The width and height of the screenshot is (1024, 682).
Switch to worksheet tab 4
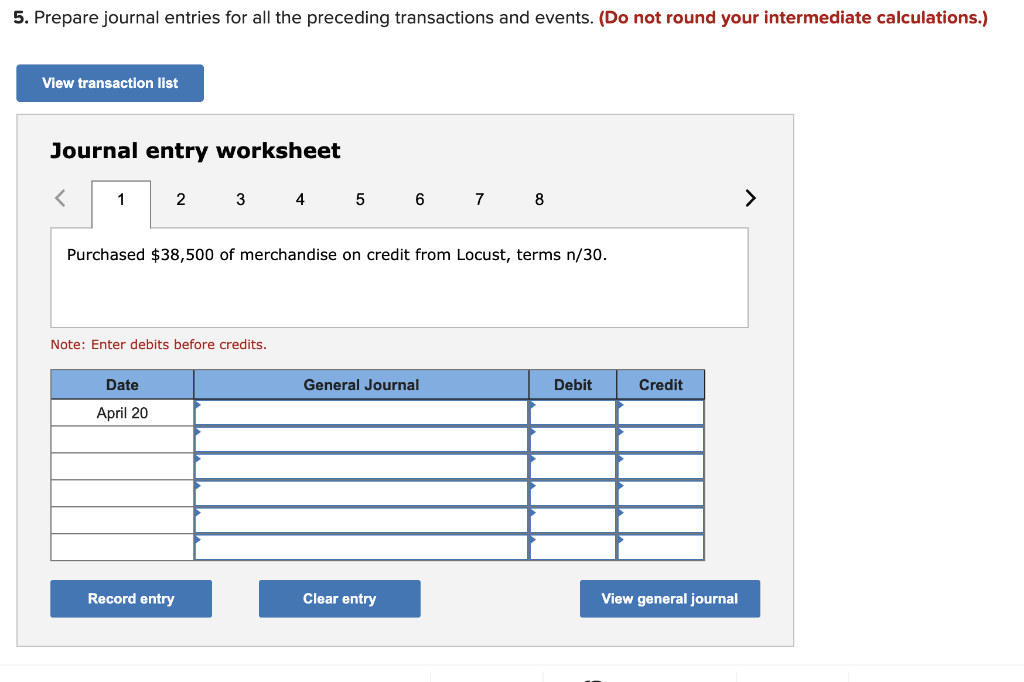point(300,200)
